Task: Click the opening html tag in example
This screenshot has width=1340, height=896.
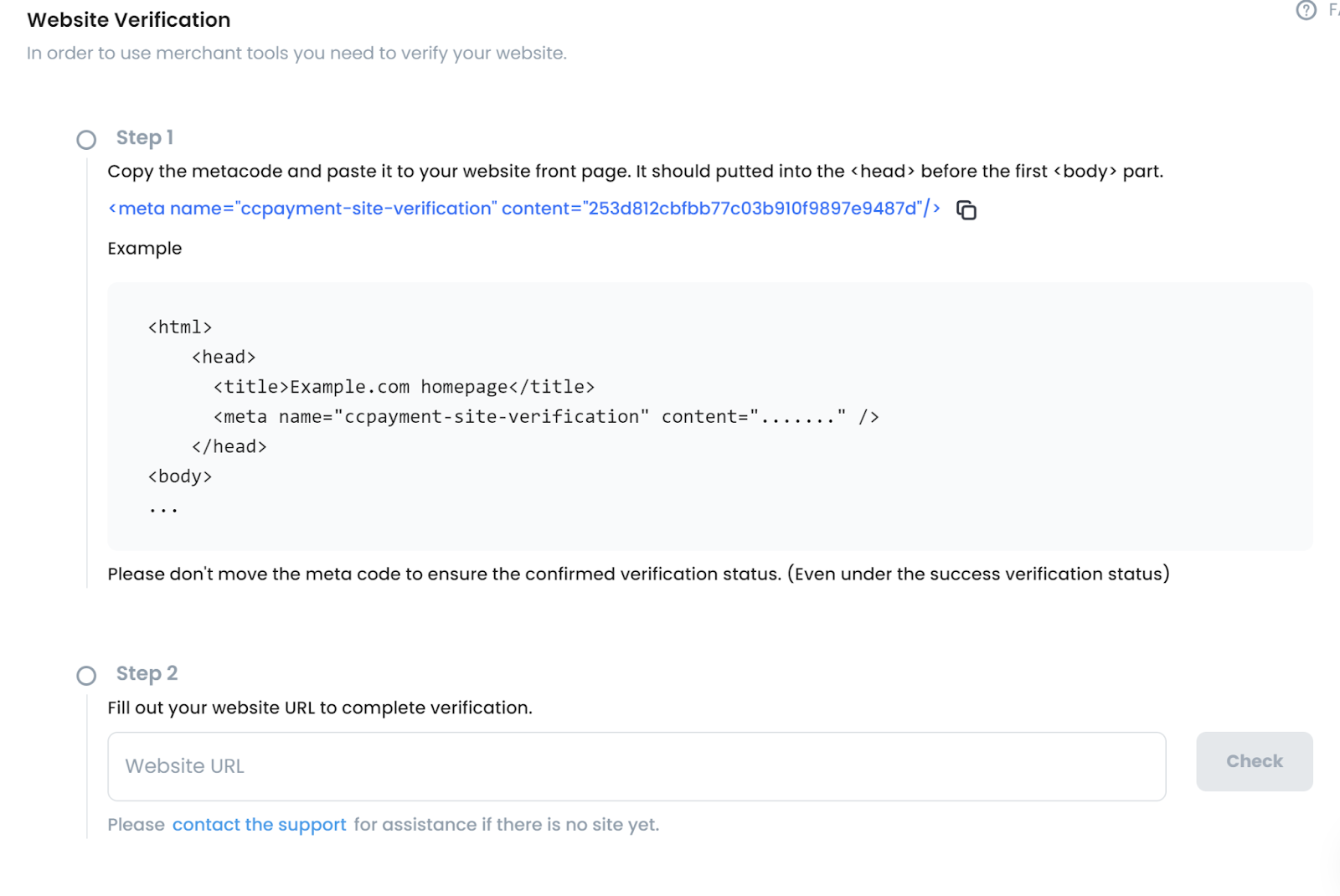Action: point(180,327)
